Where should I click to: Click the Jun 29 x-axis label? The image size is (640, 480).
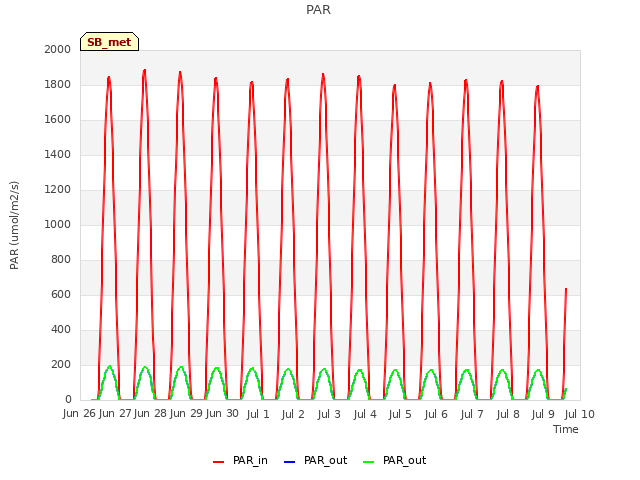tap(186, 414)
